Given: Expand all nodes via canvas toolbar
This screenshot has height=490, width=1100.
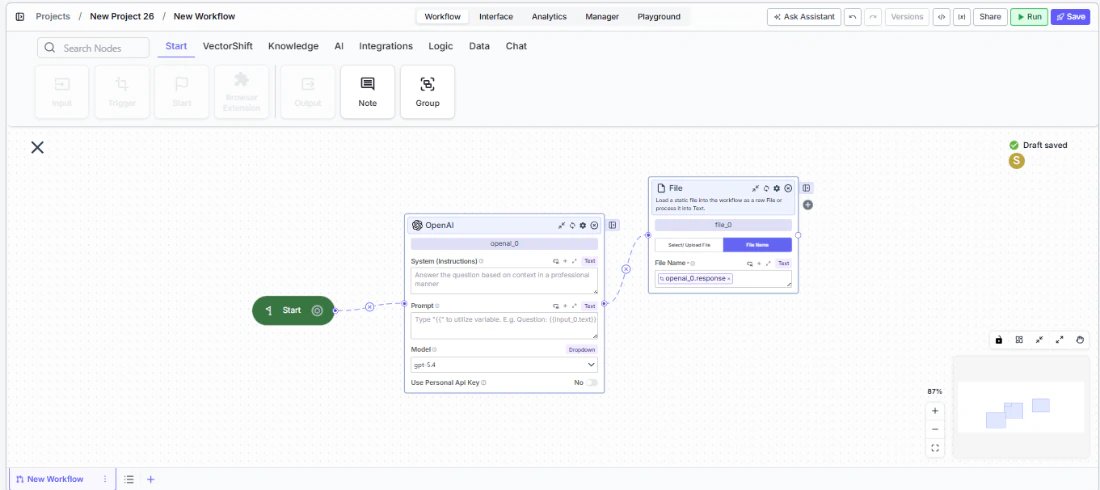Looking at the screenshot, I should click(x=1060, y=340).
